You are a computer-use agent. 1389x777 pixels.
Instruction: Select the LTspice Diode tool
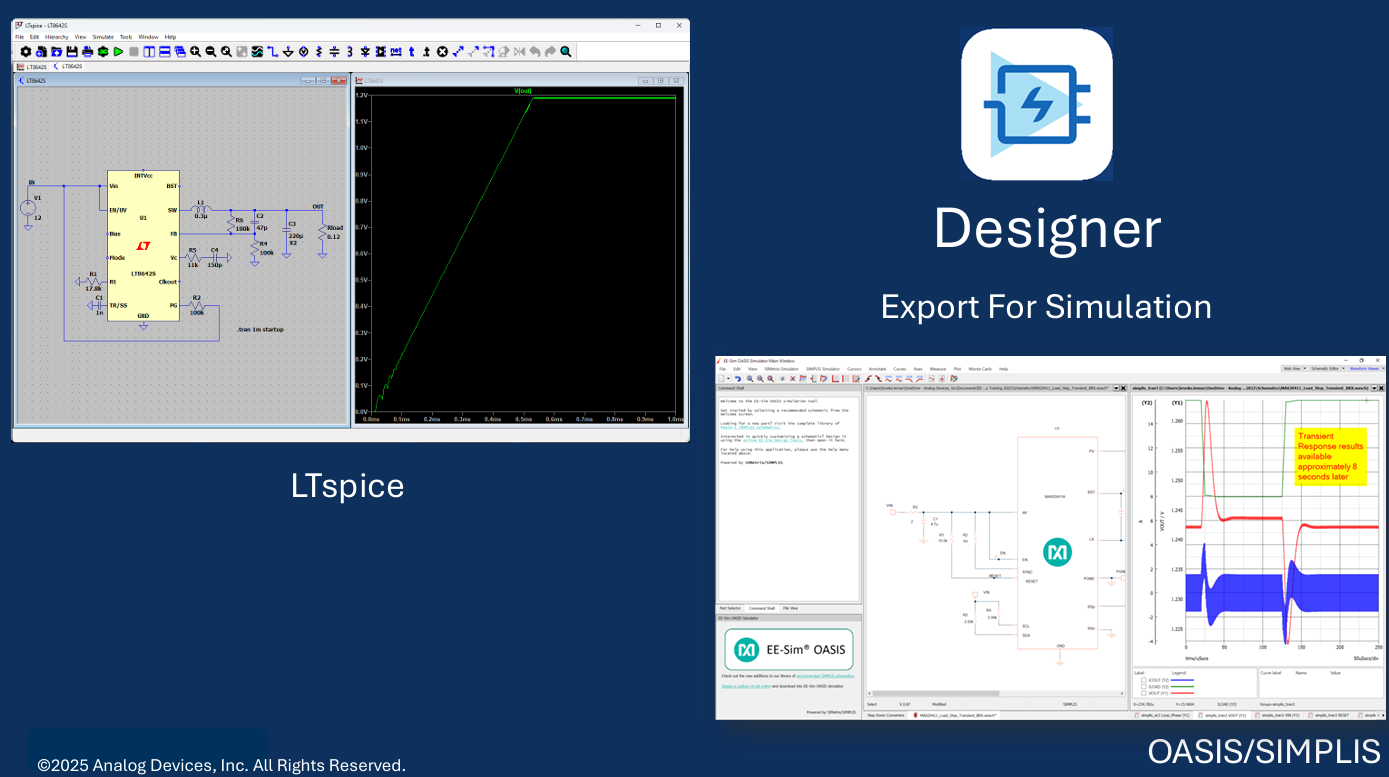365,51
